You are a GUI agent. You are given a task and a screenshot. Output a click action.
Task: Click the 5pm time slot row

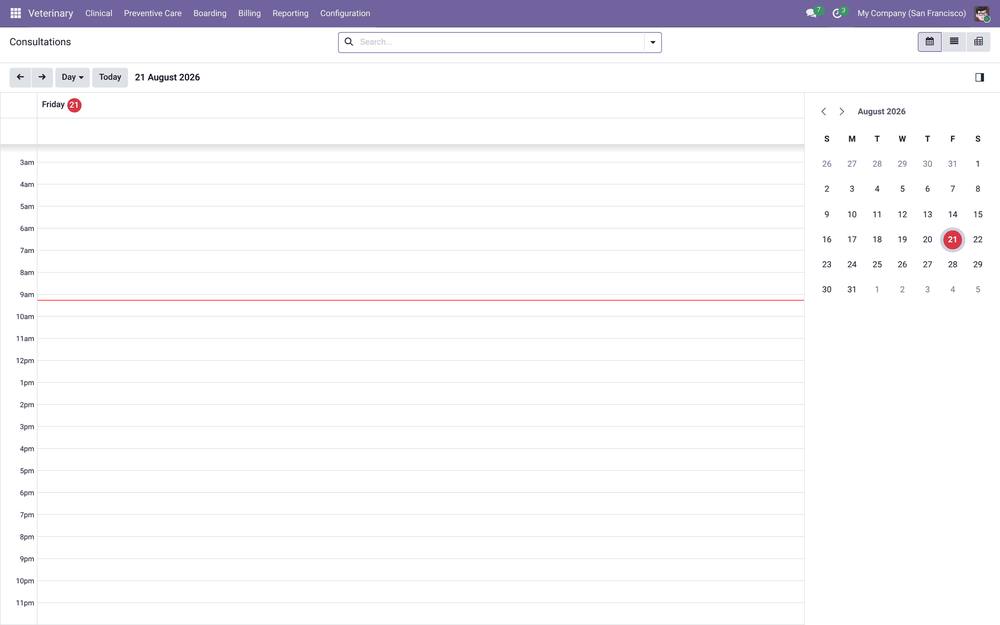coord(421,482)
